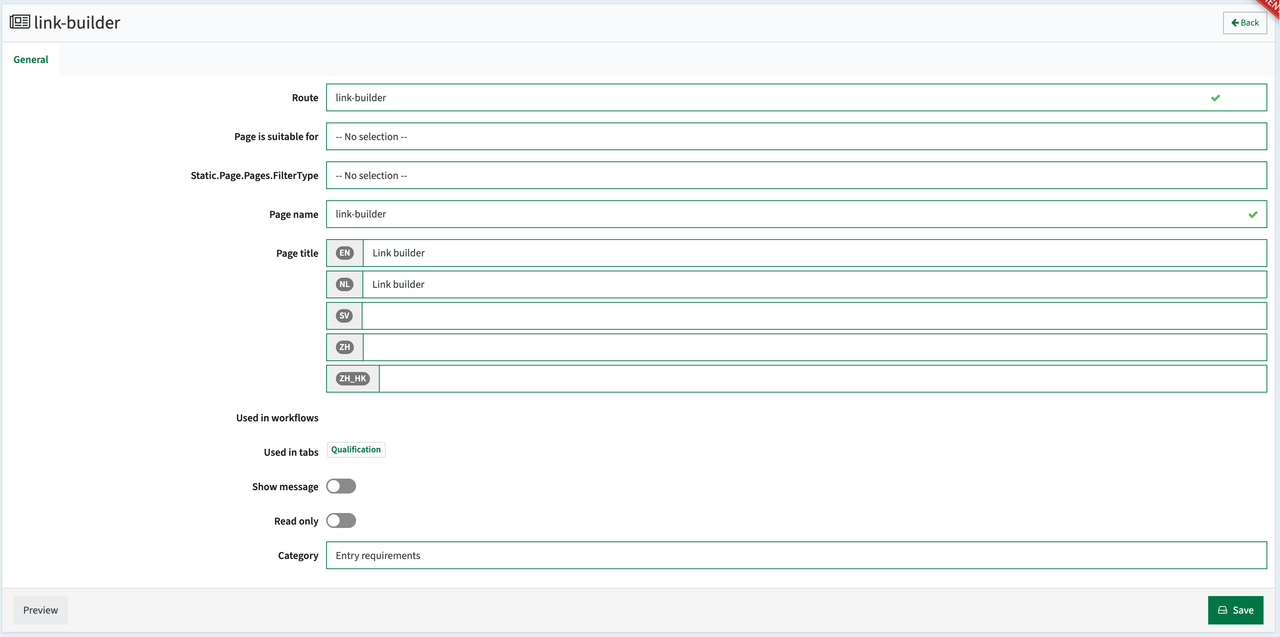Open the Category dropdown

tap(796, 555)
